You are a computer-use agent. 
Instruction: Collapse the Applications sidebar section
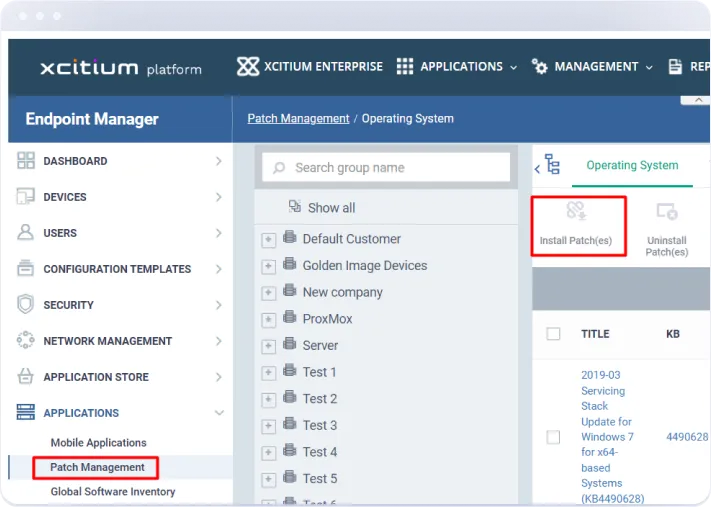219,413
